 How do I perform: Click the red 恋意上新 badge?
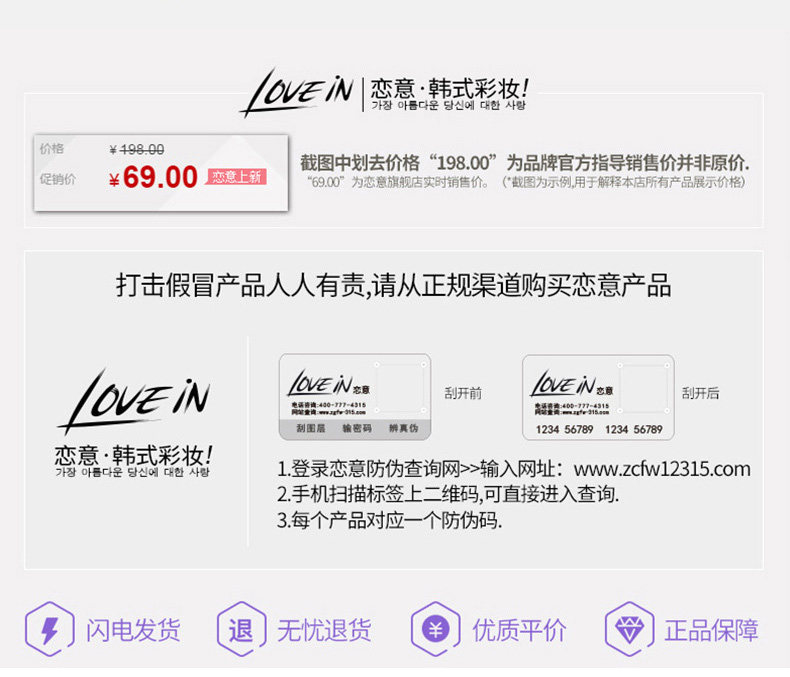pos(236,177)
